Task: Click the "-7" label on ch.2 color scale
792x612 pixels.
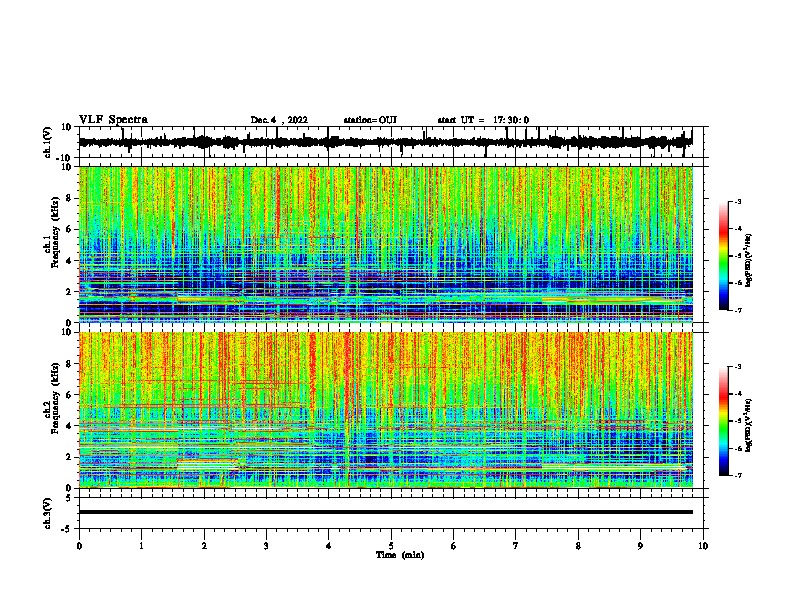Action: point(737,476)
